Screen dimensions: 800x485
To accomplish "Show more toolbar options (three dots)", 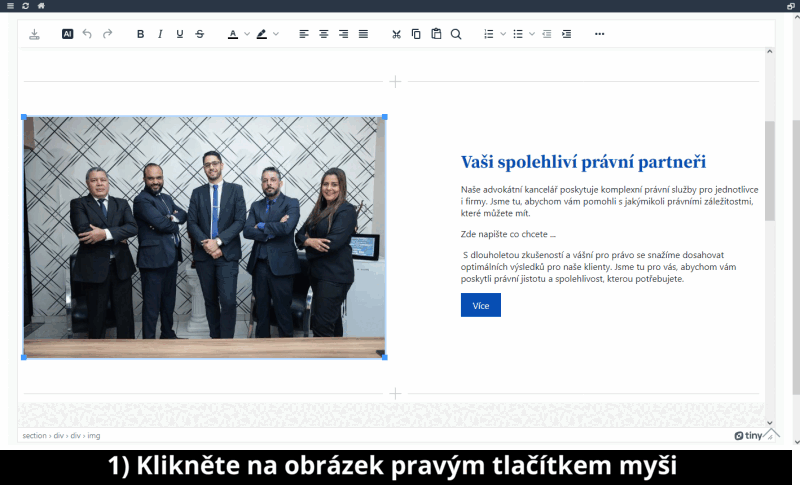I will click(x=599, y=34).
